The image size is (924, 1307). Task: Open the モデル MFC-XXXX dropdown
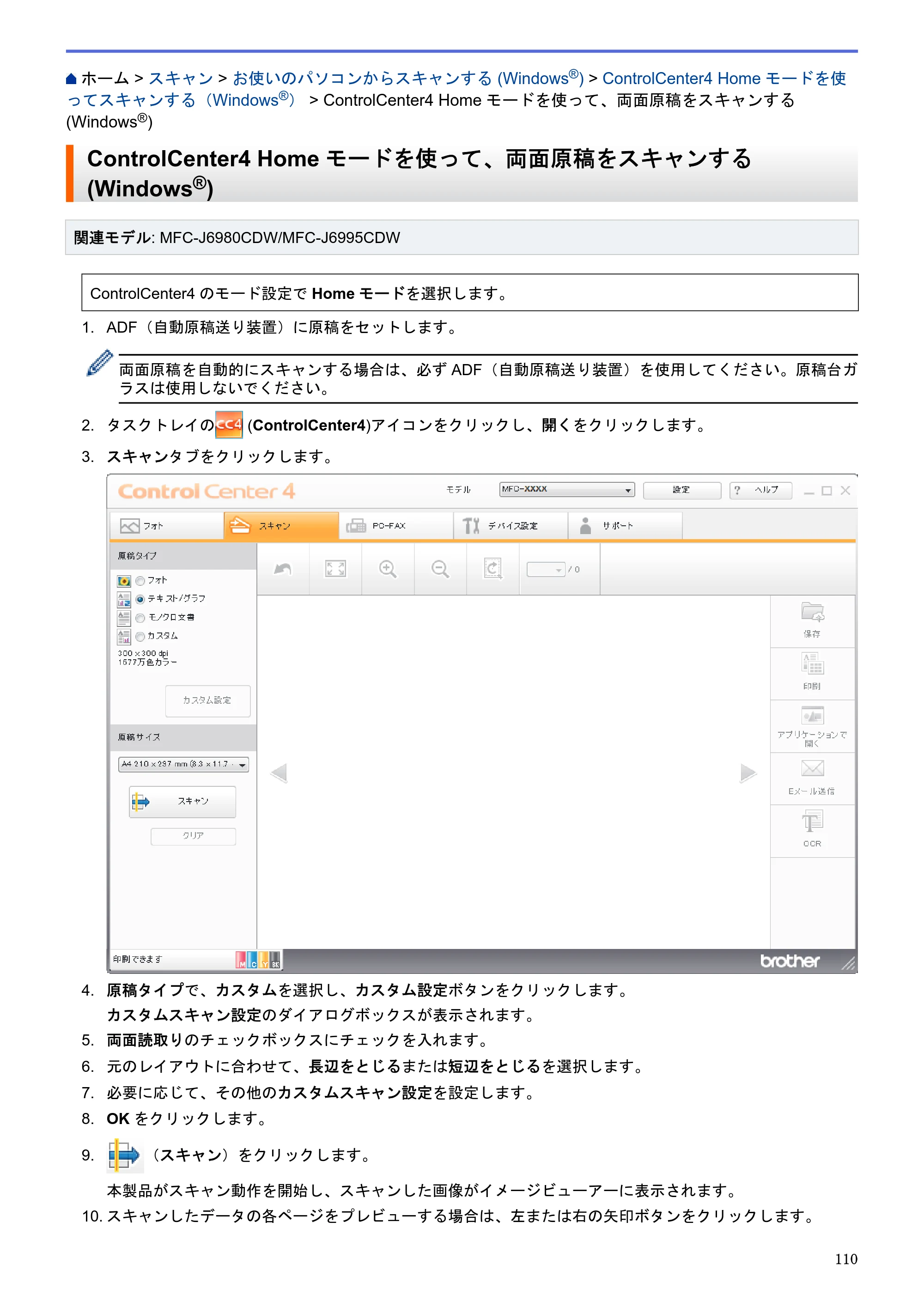pos(567,490)
